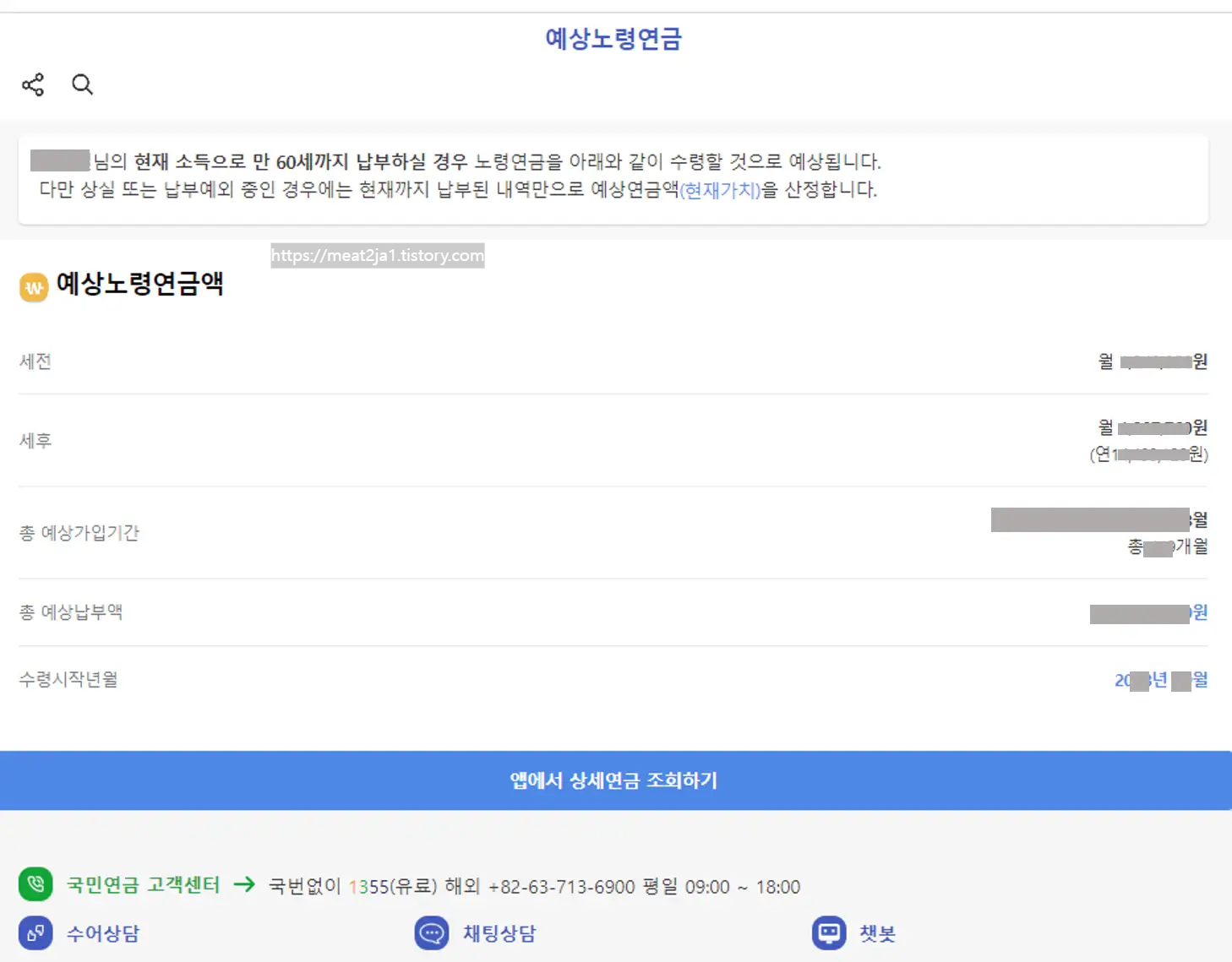Open the 국민연금 고객센터 link
Viewport: 1232px width, 962px height.
click(x=142, y=885)
